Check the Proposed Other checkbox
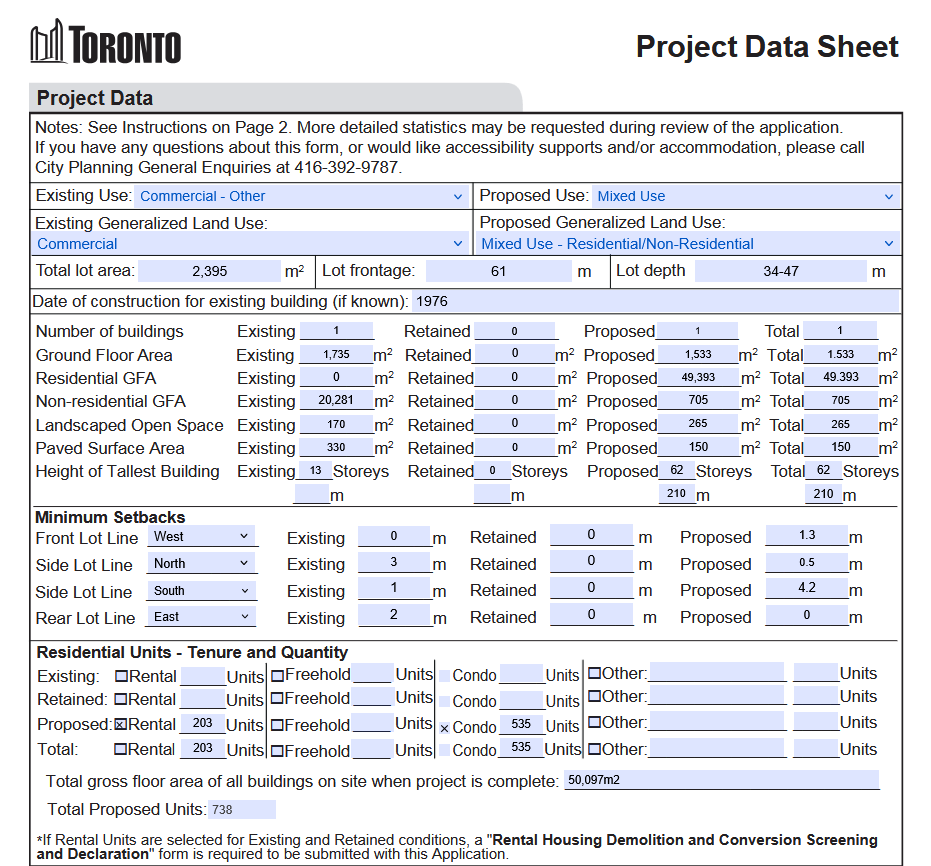This screenshot has width=931, height=866. [594, 723]
